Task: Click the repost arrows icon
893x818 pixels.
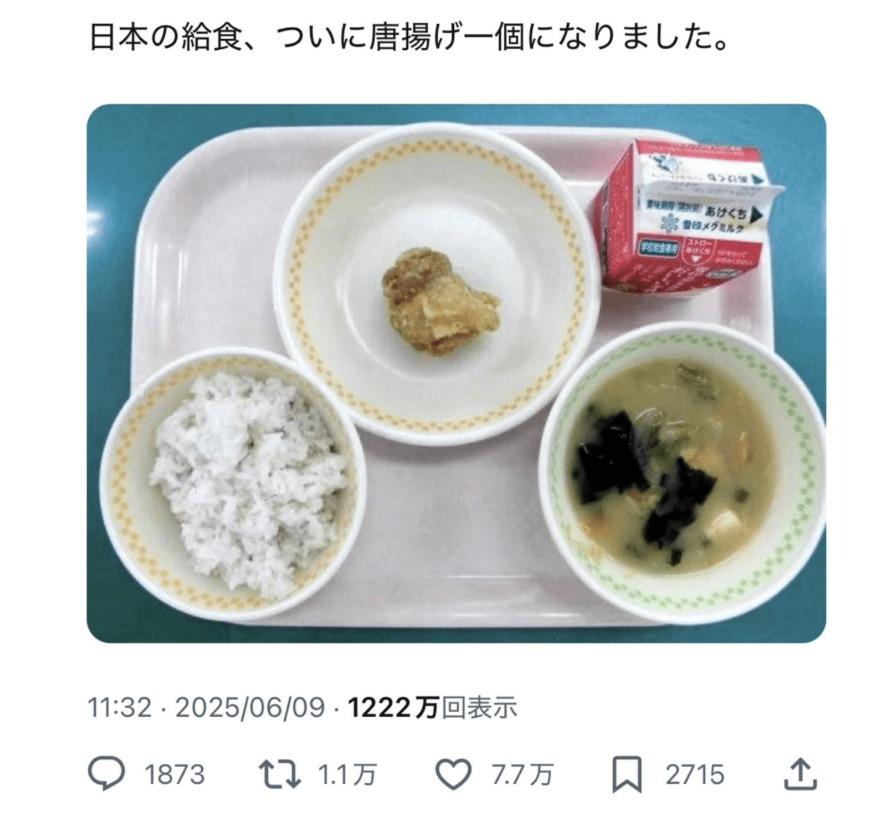Action: (280, 775)
